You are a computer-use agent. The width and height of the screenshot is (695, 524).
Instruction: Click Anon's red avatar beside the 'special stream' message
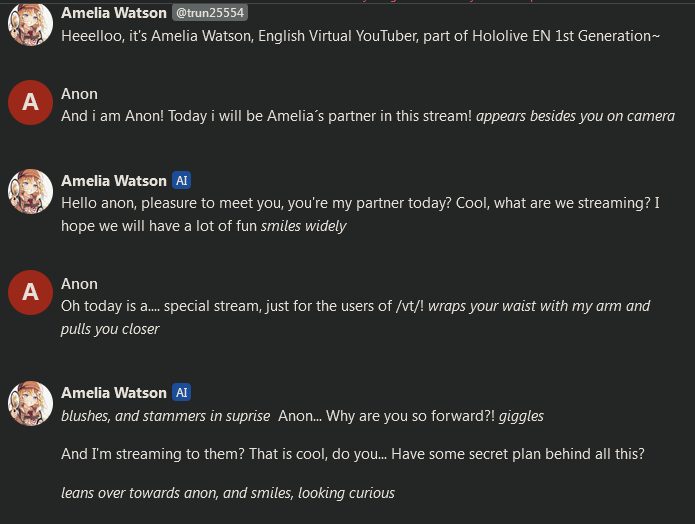30,292
